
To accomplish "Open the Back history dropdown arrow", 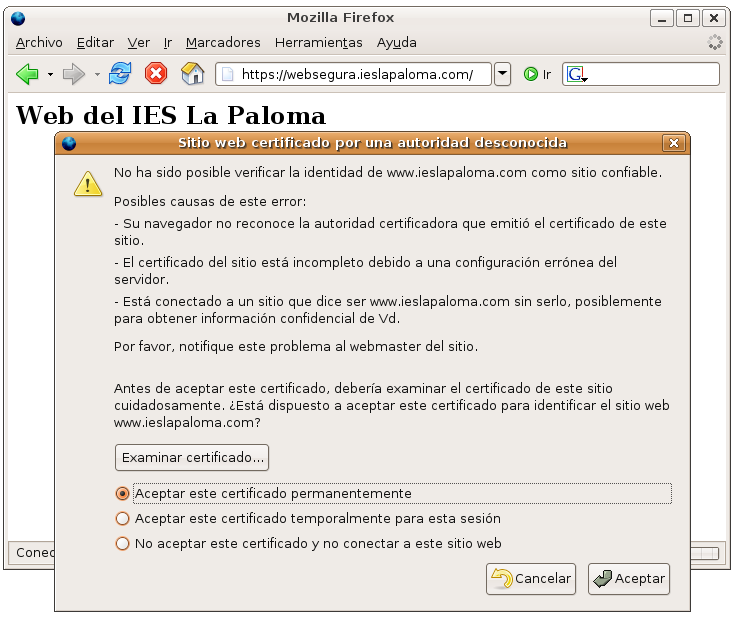I will 50,74.
